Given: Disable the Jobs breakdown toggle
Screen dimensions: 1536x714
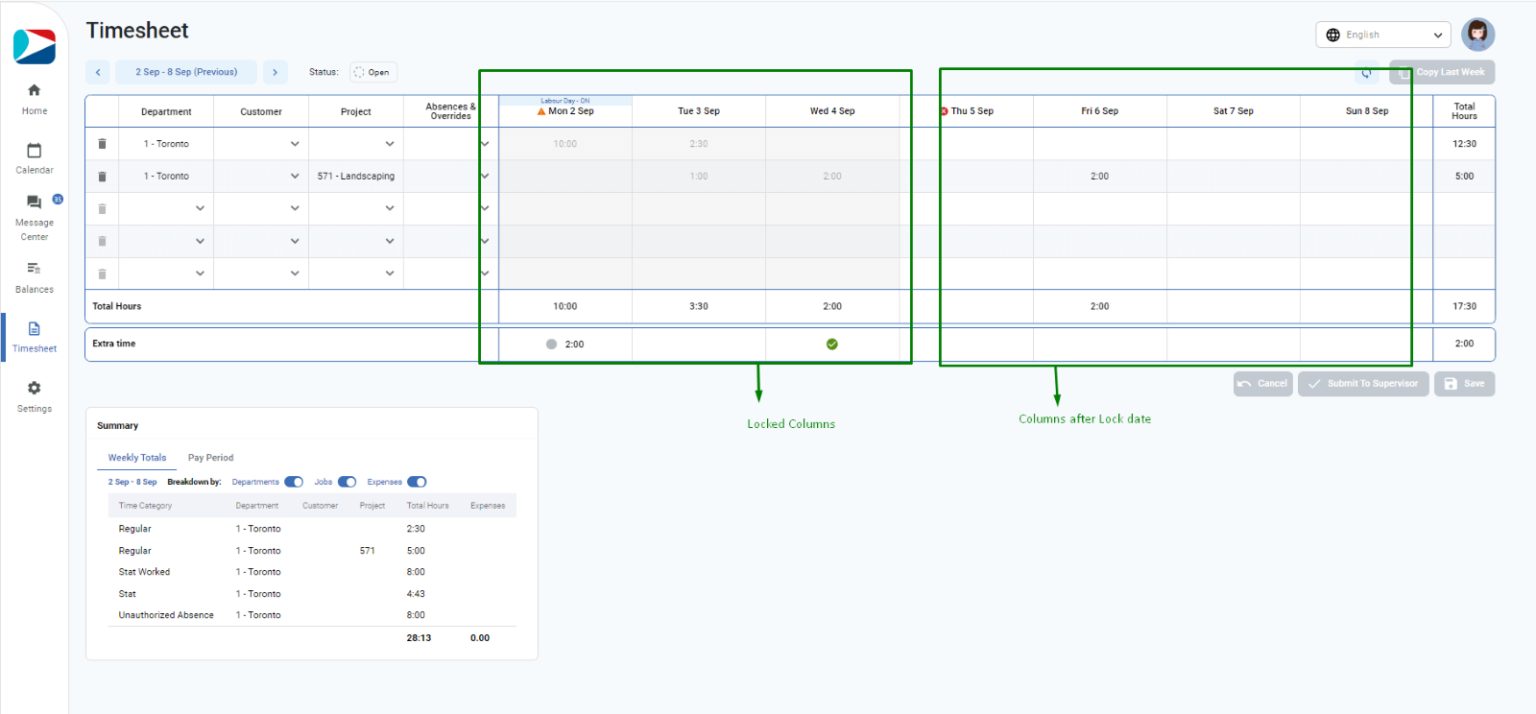Looking at the screenshot, I should coord(349,481).
